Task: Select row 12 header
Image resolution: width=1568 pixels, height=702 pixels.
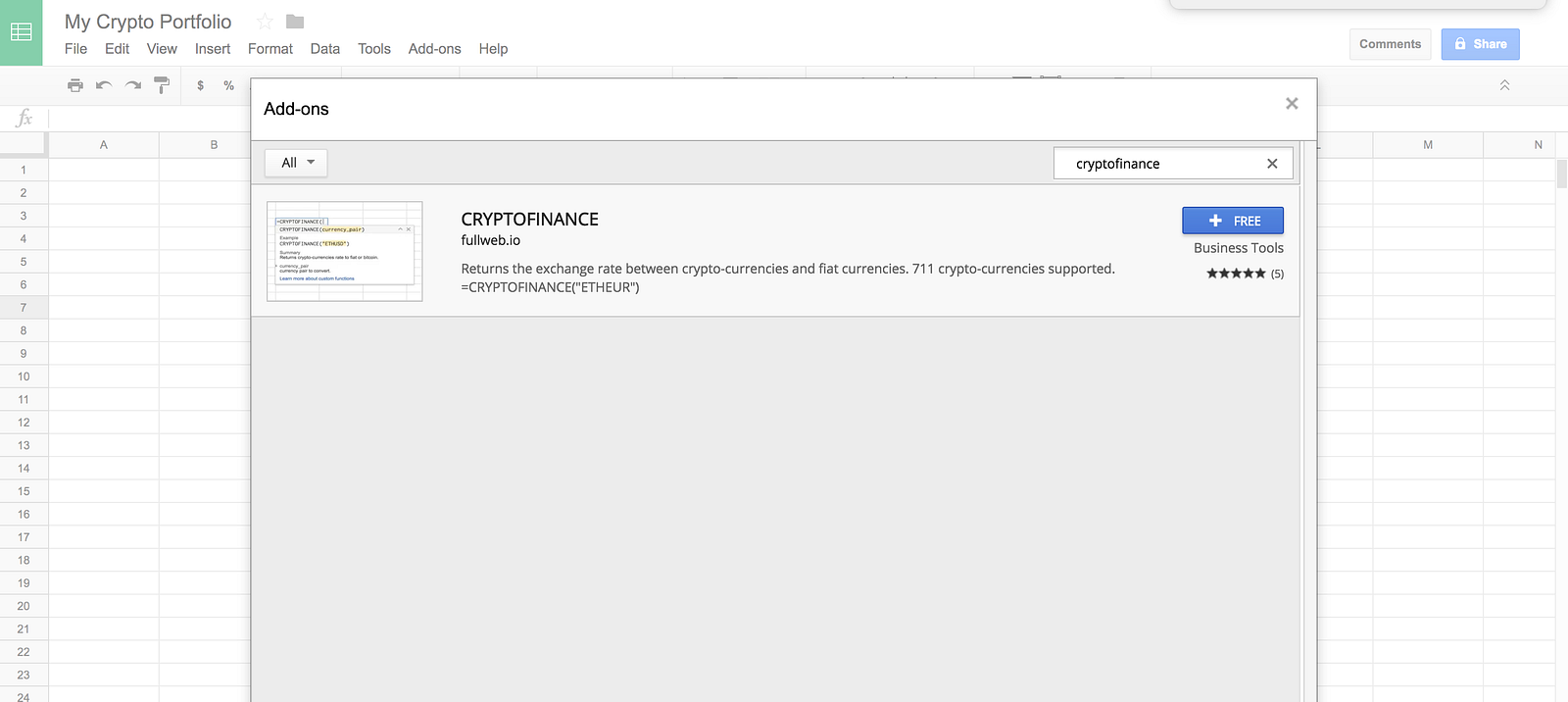Action: coord(24,423)
